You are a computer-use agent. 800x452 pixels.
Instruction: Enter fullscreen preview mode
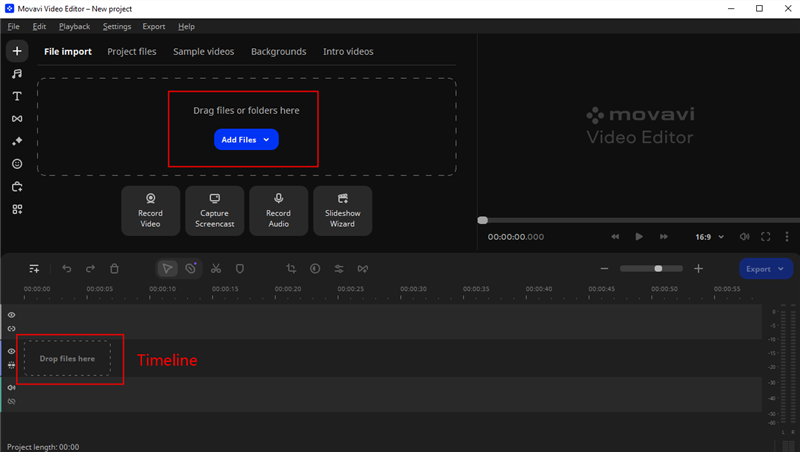[x=766, y=237]
